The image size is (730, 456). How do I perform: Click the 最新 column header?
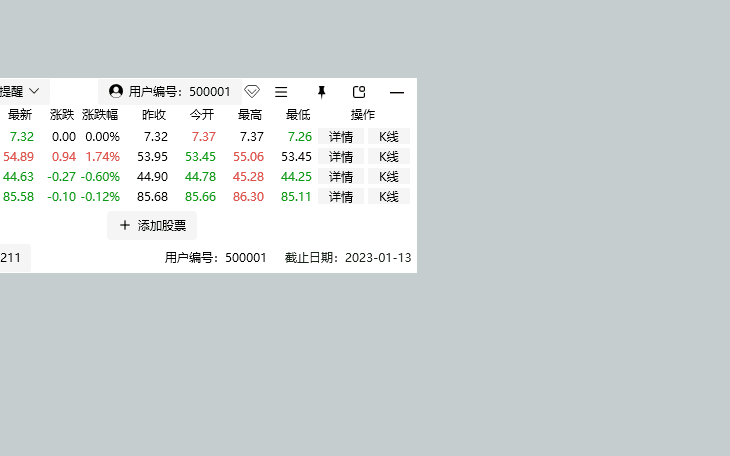pos(20,115)
